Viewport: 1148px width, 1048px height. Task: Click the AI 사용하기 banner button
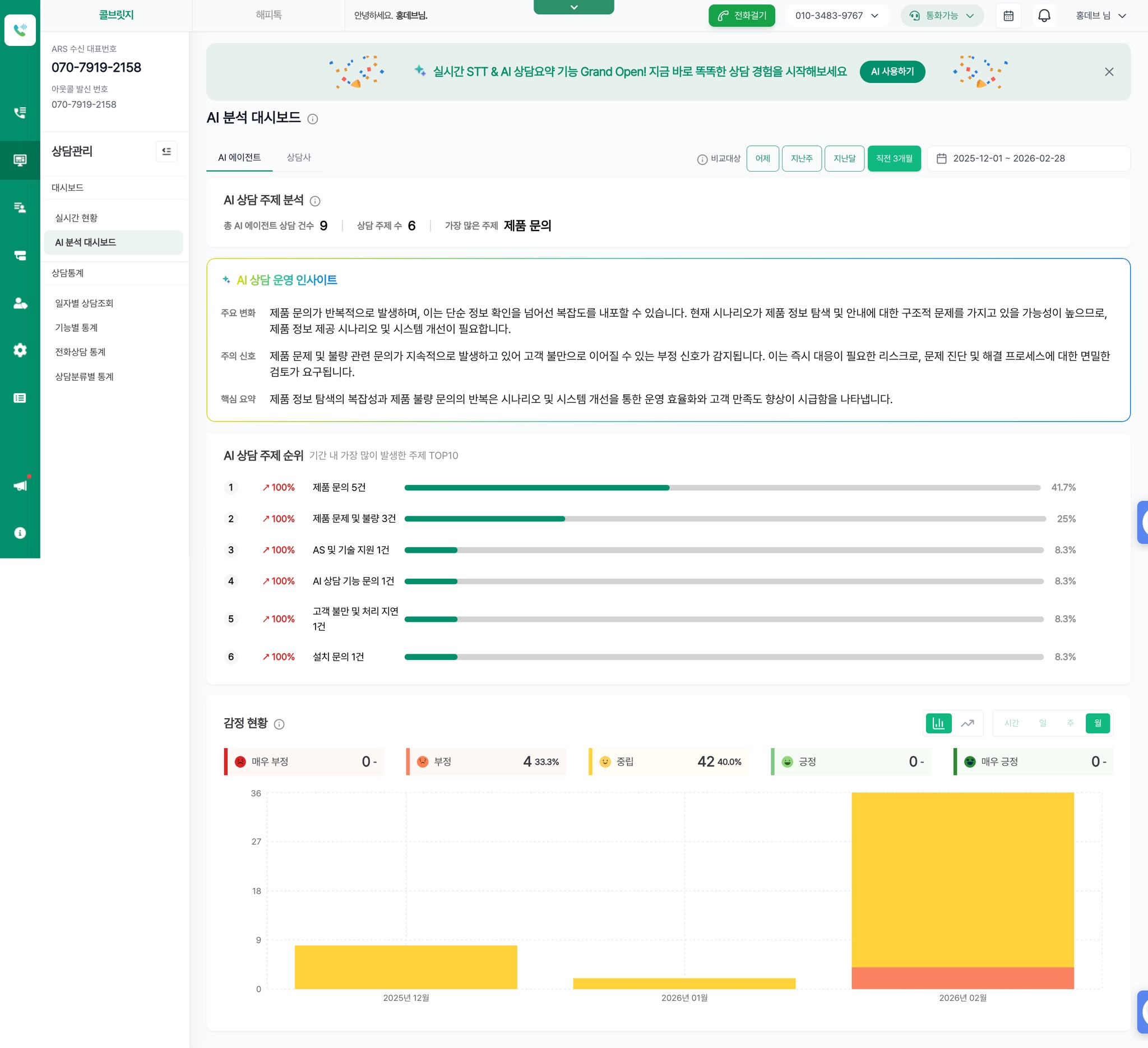892,71
